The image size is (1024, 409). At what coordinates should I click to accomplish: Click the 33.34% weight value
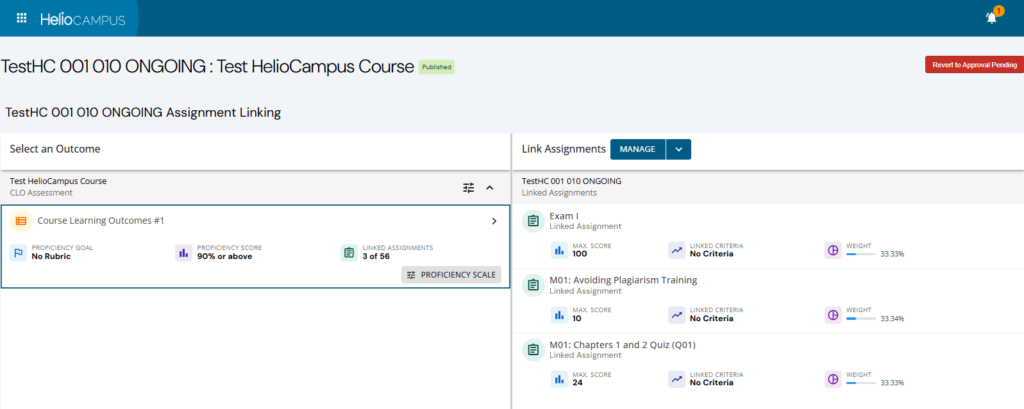pos(893,319)
